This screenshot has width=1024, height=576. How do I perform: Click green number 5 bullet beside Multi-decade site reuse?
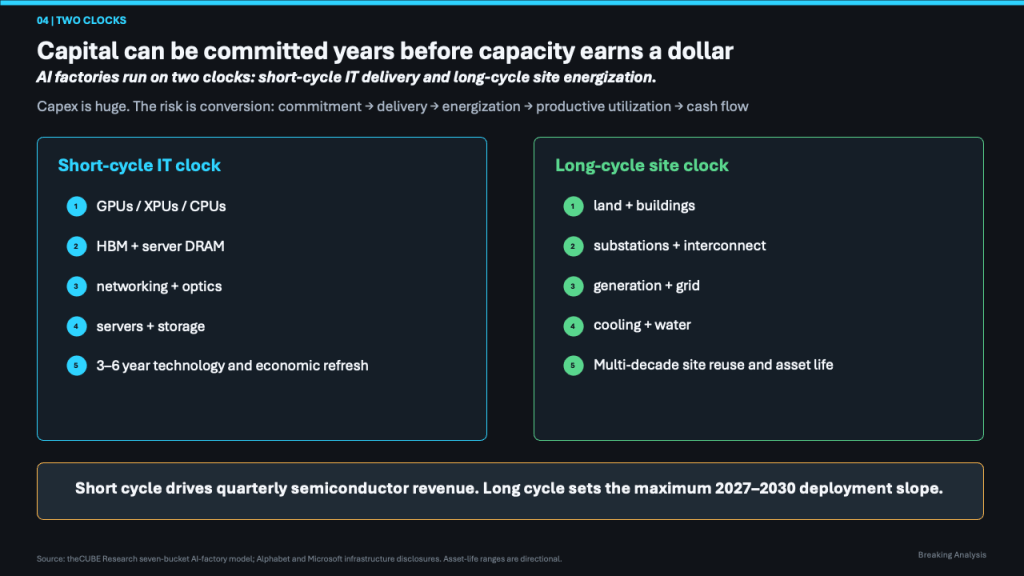(573, 365)
